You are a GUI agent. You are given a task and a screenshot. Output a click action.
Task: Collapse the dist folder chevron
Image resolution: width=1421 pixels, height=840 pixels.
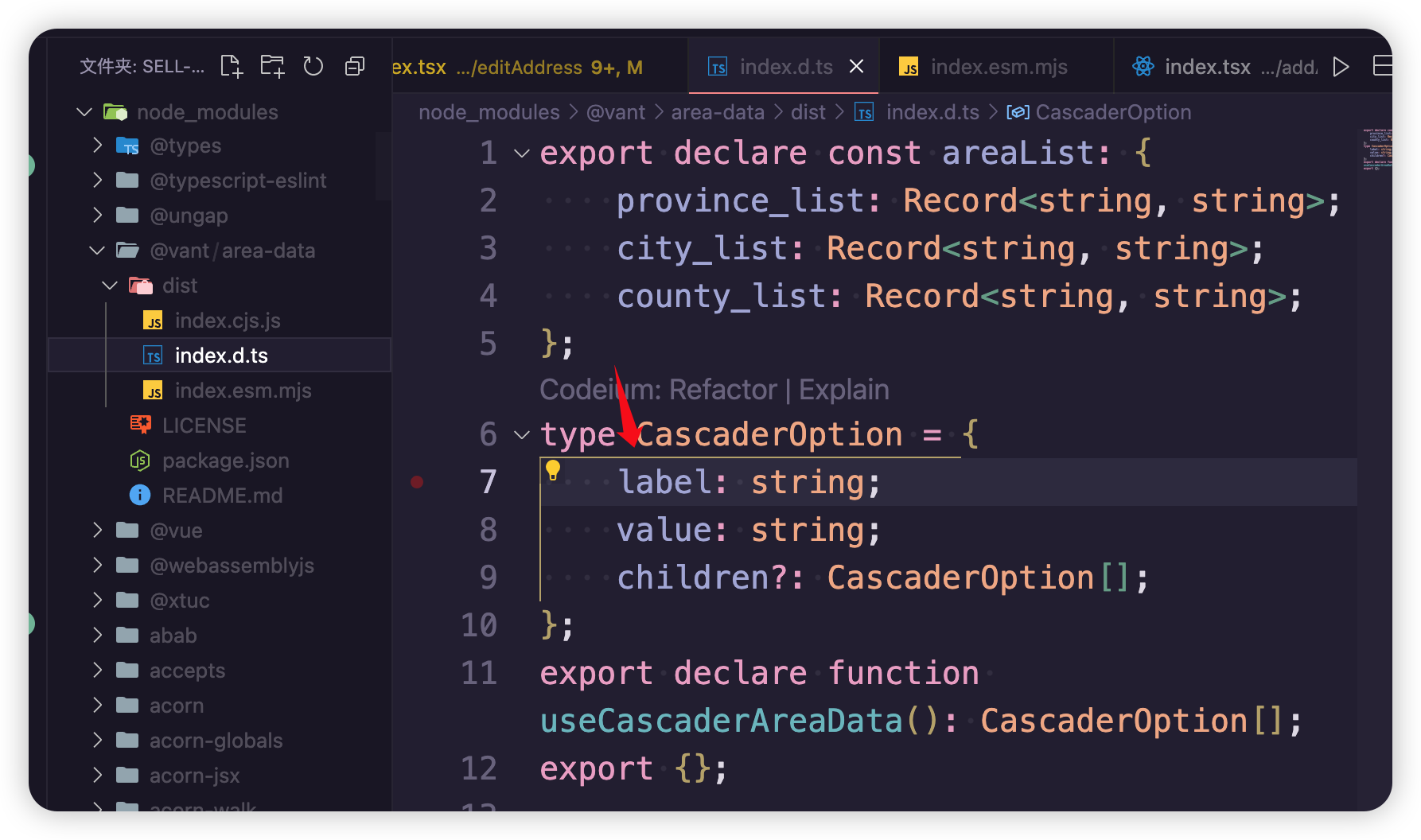pyautogui.click(x=110, y=286)
